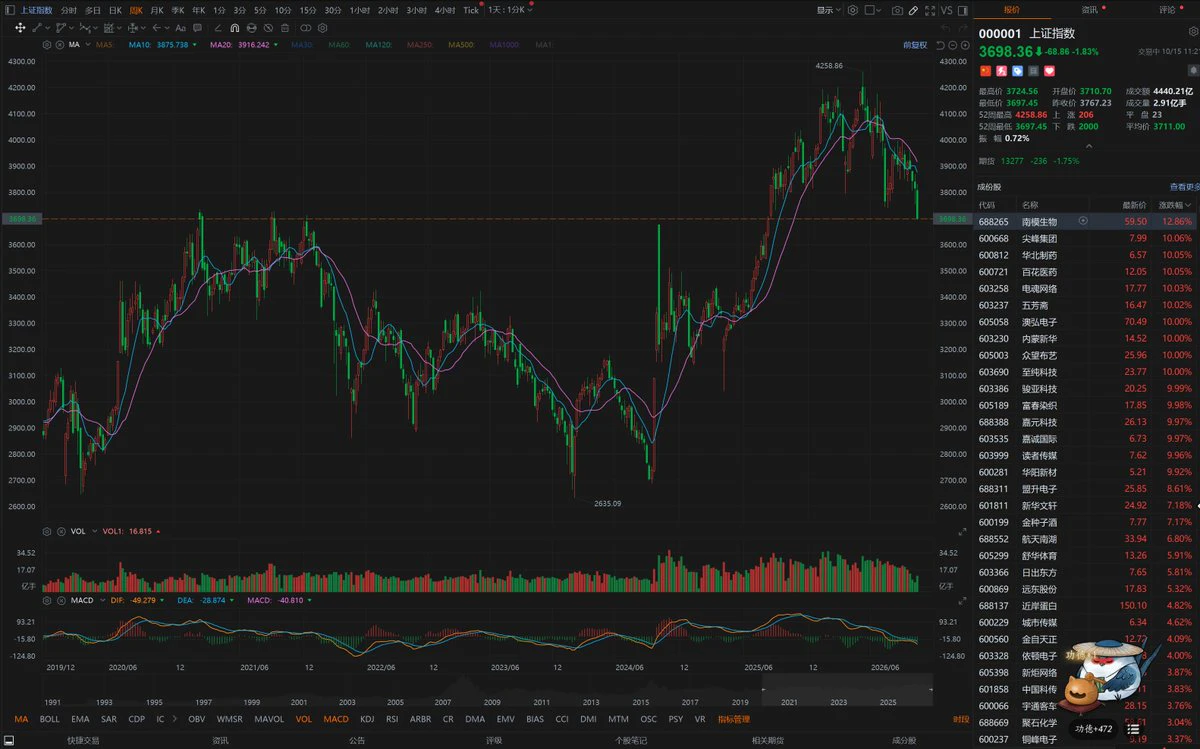Select the 月K period tab
Screen dimensions: 1200x749
(x=157, y=10)
